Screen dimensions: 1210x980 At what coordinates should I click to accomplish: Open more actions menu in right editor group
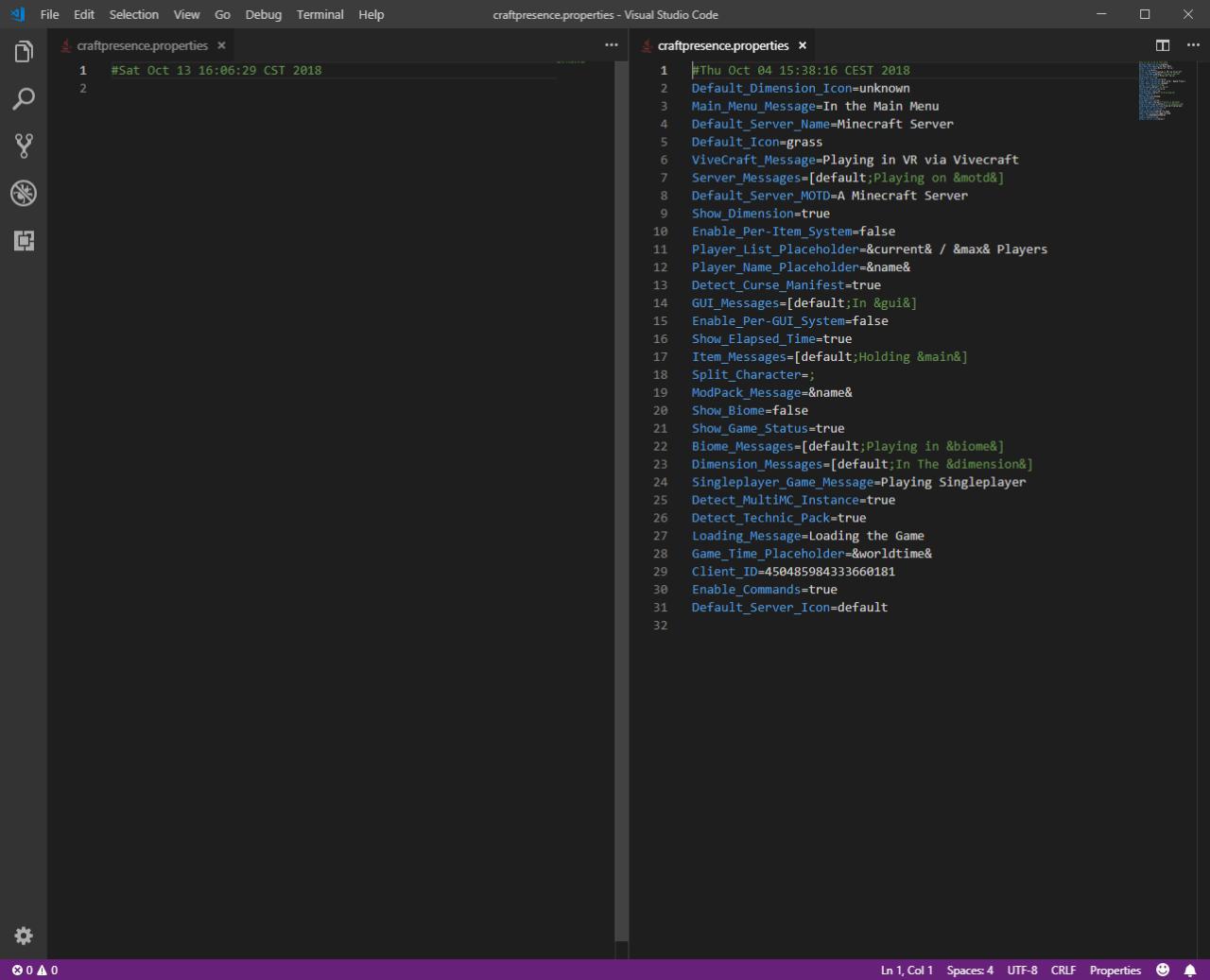point(1193,45)
